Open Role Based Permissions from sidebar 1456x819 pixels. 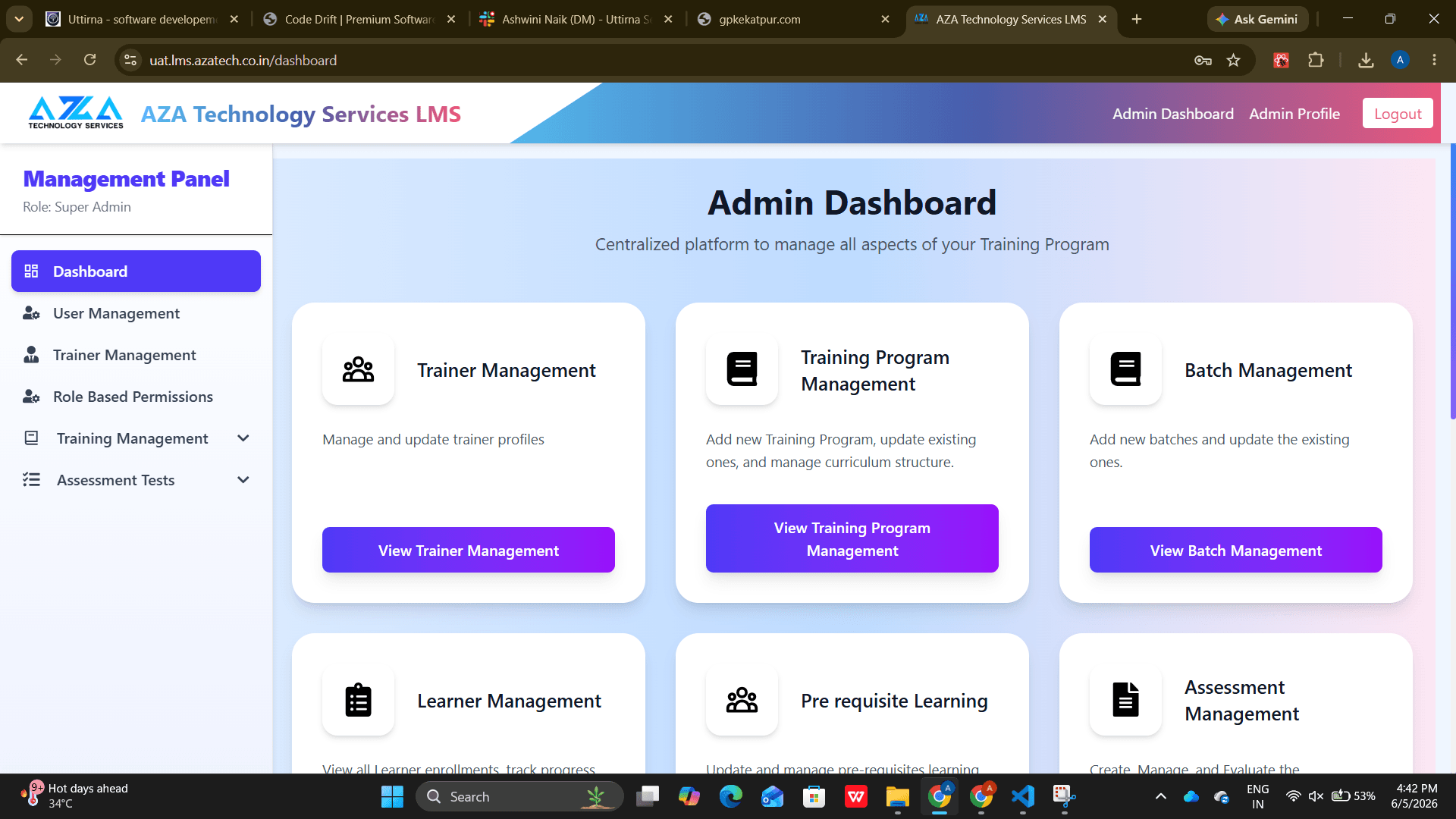coord(136,397)
